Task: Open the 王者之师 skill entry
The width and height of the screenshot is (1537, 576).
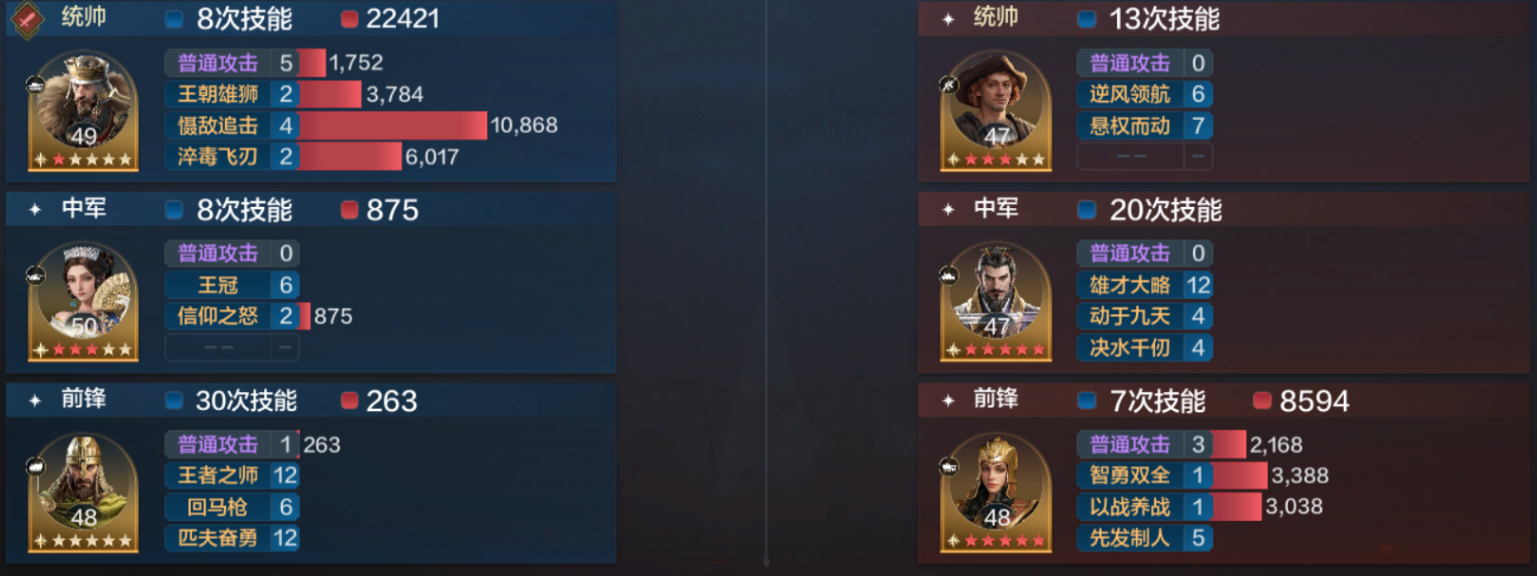Action: [232, 475]
